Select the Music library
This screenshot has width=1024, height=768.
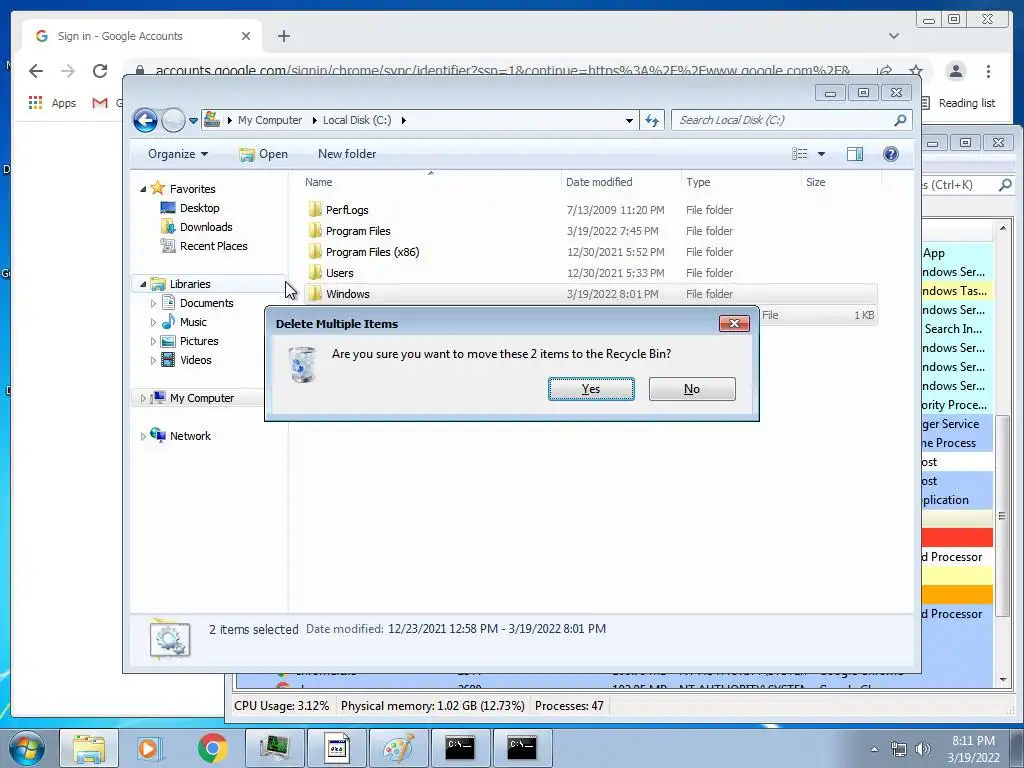pyautogui.click(x=193, y=322)
